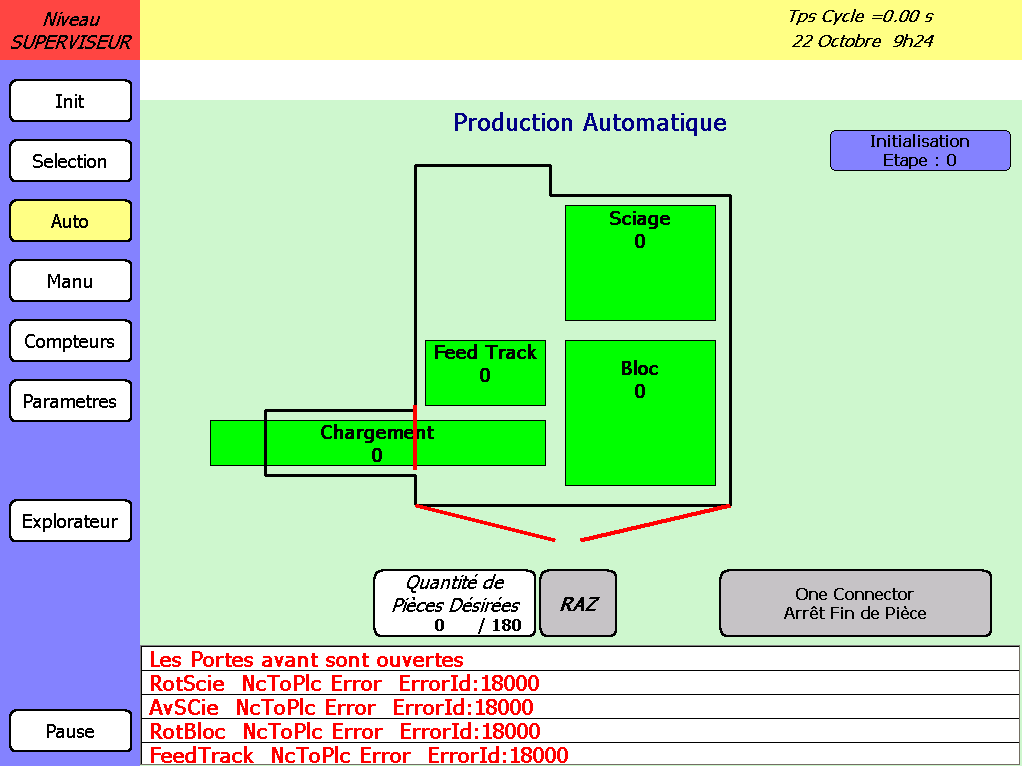Launch the Explorateur button
This screenshot has height=766, width=1022.
click(x=70, y=521)
